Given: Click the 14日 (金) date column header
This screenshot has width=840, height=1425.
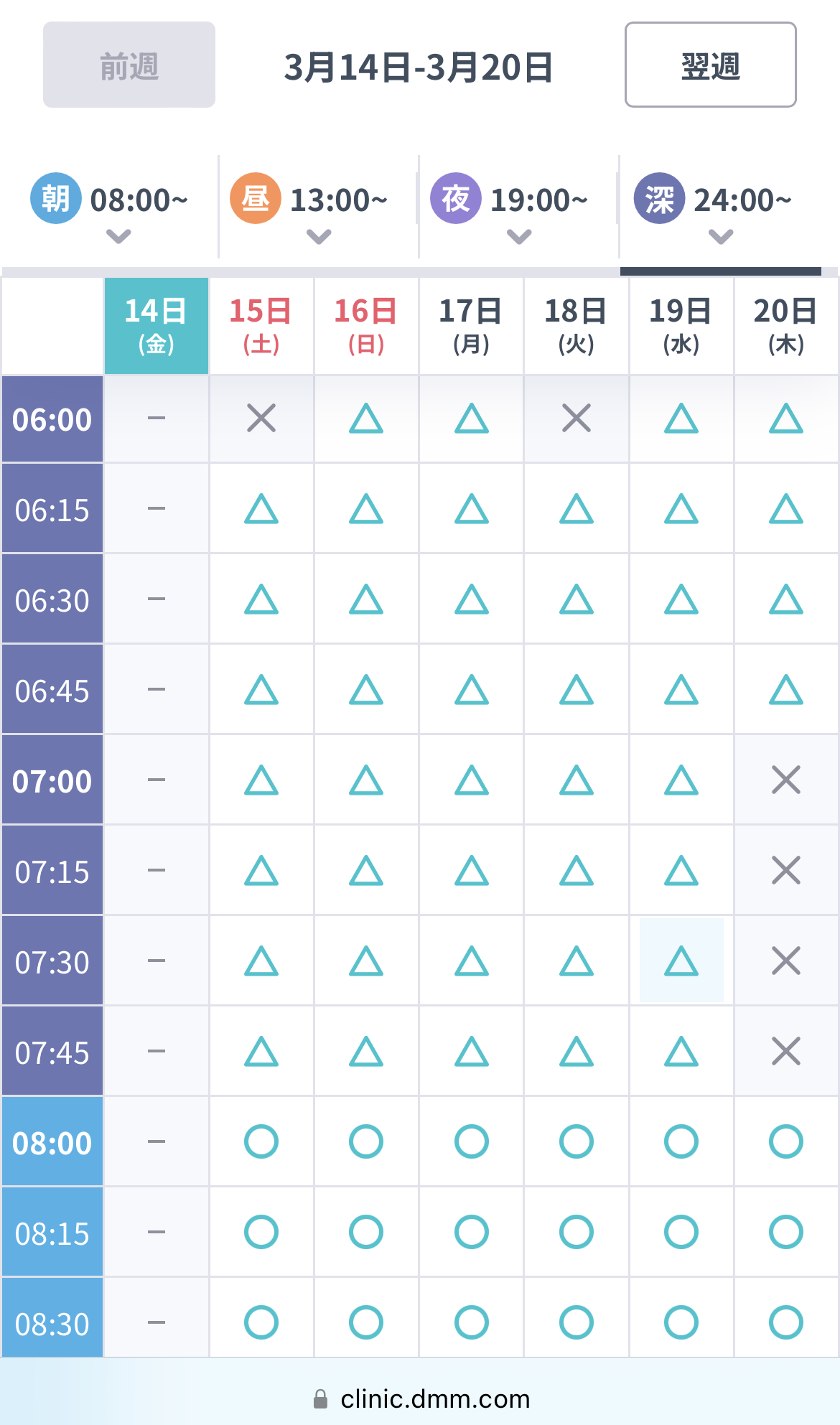Looking at the screenshot, I should click(157, 326).
